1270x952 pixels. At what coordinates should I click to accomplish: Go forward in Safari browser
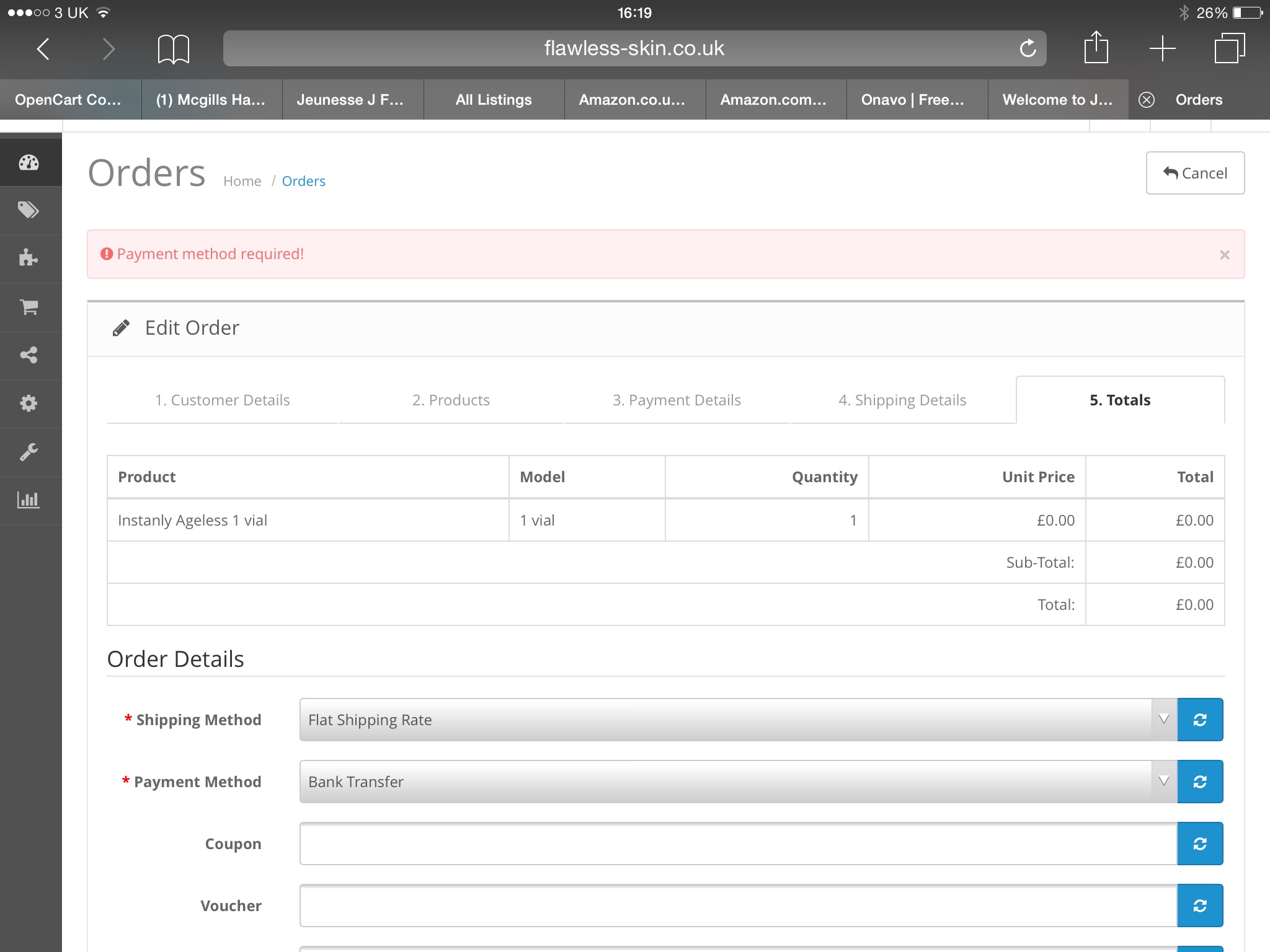tap(109, 48)
